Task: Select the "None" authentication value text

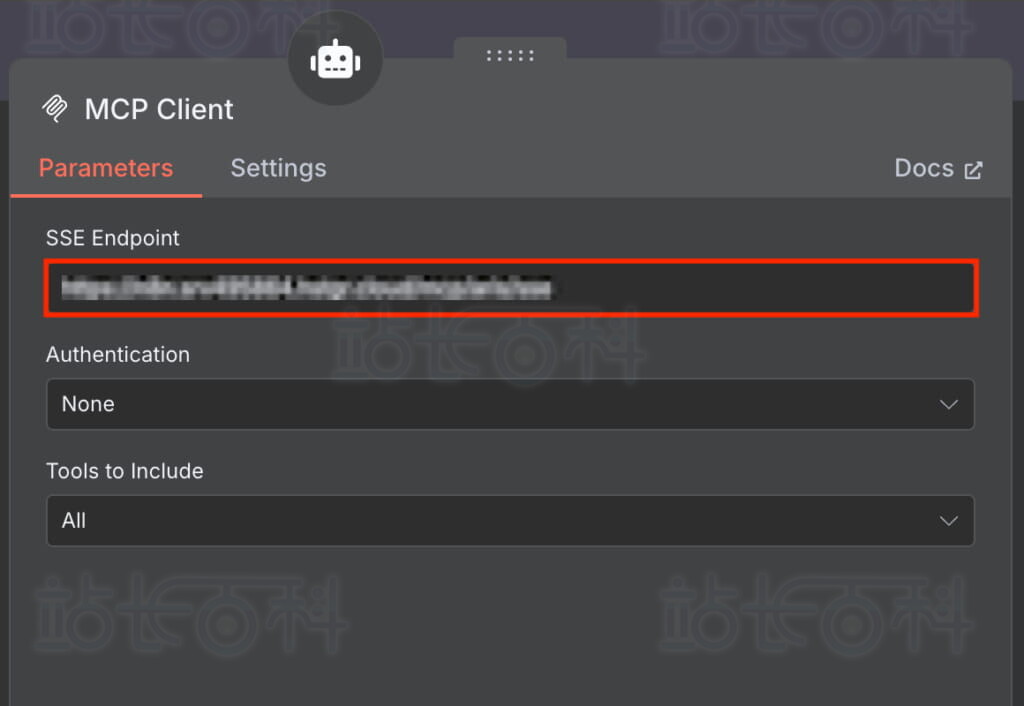Action: point(88,404)
